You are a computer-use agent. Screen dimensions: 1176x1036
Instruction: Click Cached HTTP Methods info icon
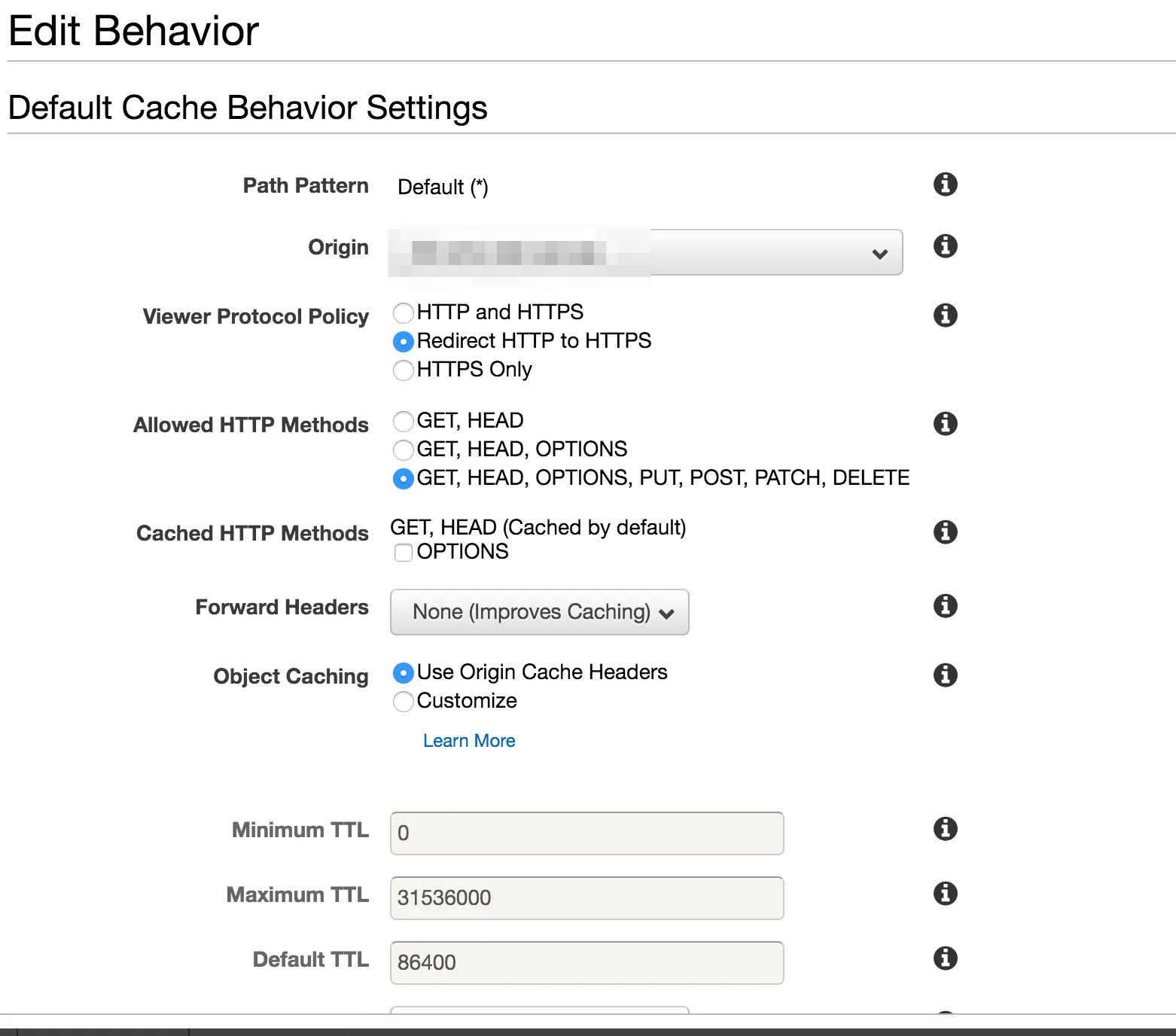pos(945,532)
